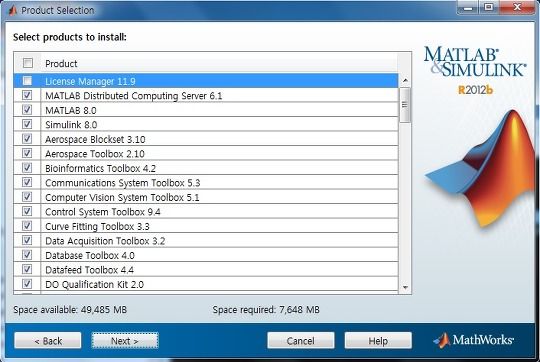Uncheck DO Qualification Kit 2.0 checkbox

pyautogui.click(x=27, y=284)
